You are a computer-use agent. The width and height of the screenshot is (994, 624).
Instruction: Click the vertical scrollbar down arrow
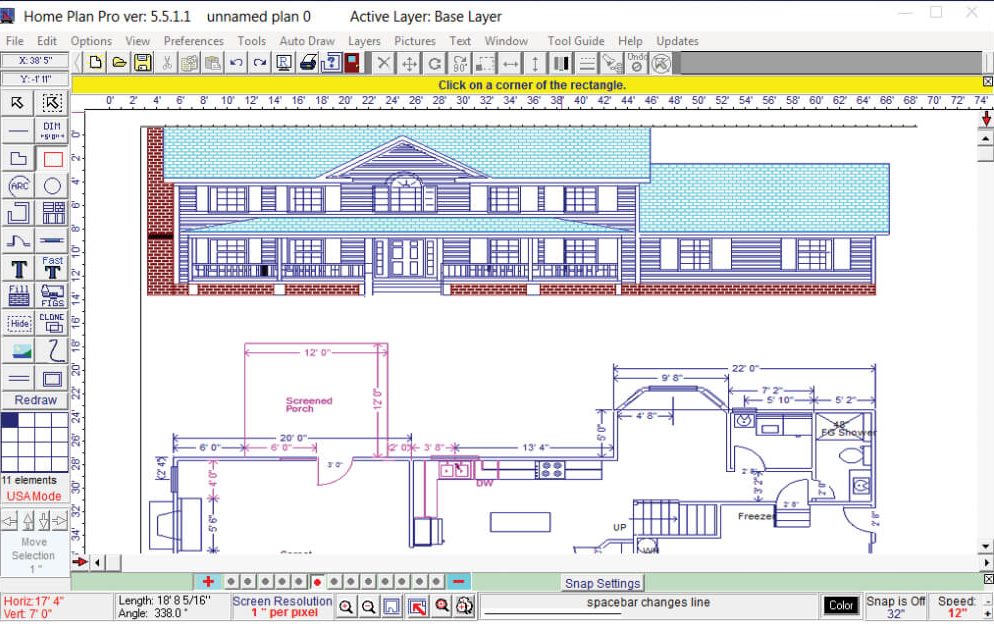click(986, 546)
